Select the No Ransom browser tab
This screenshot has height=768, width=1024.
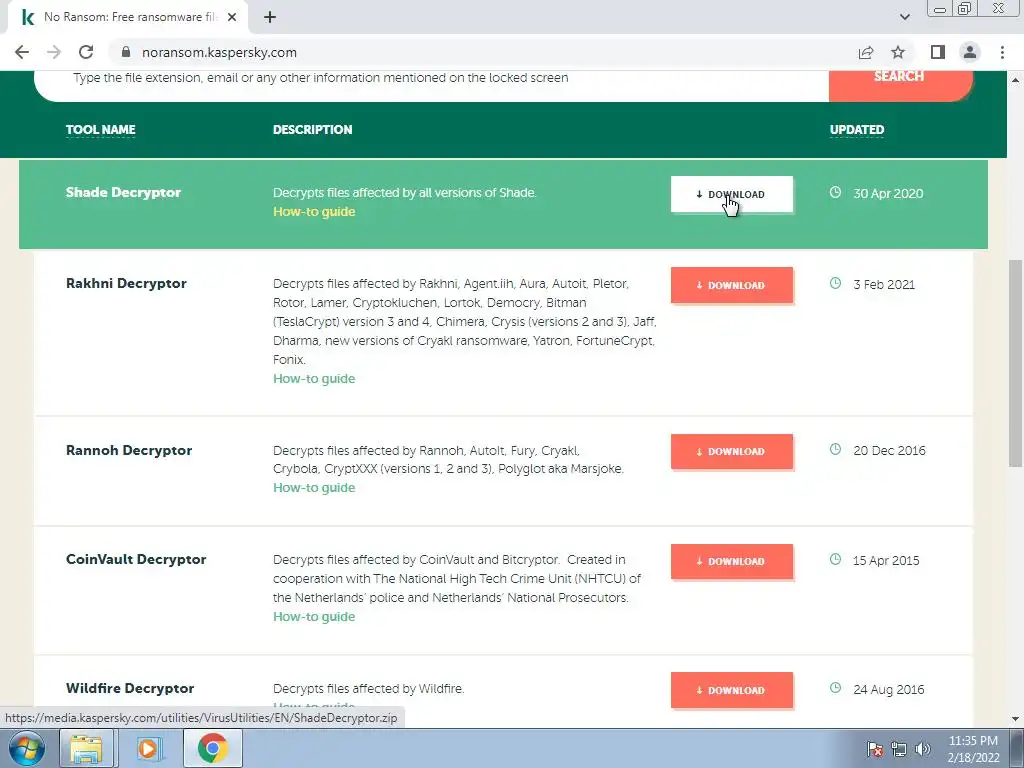127,17
